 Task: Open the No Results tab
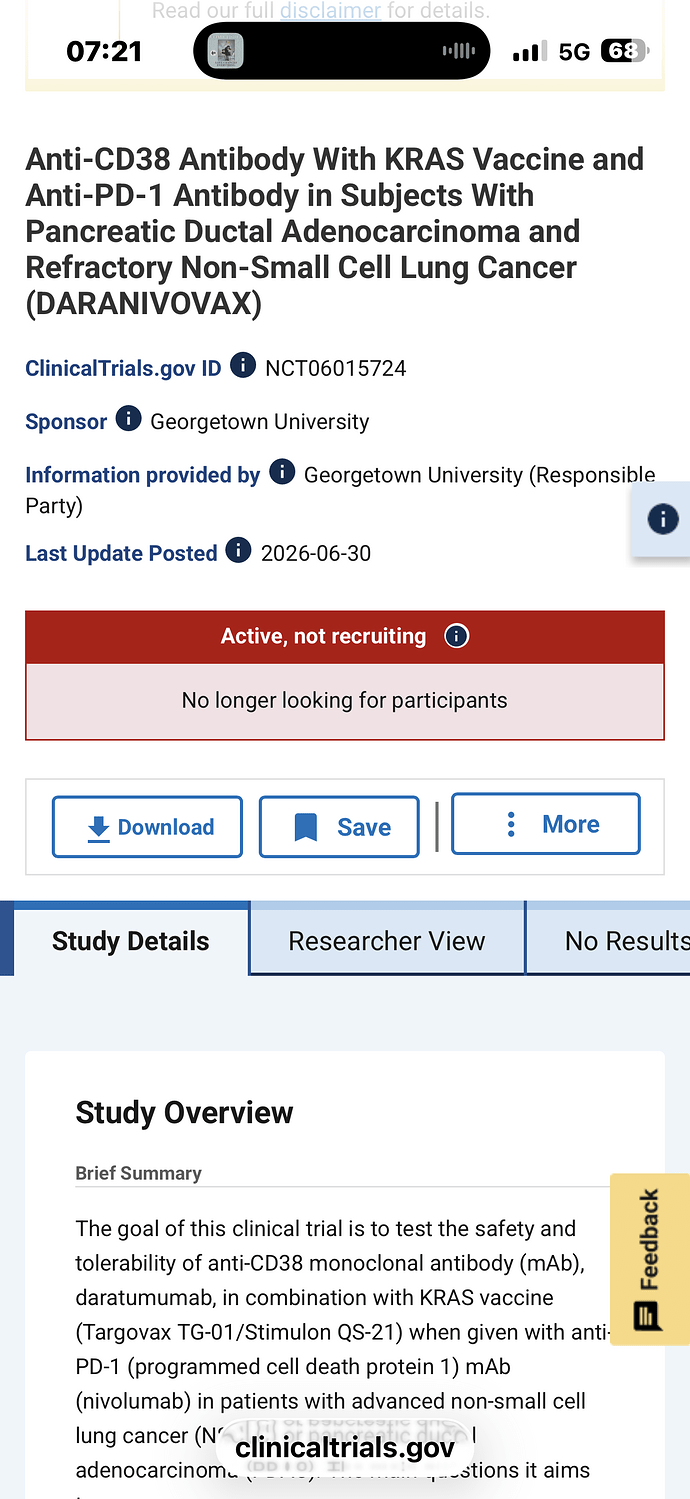tap(608, 940)
